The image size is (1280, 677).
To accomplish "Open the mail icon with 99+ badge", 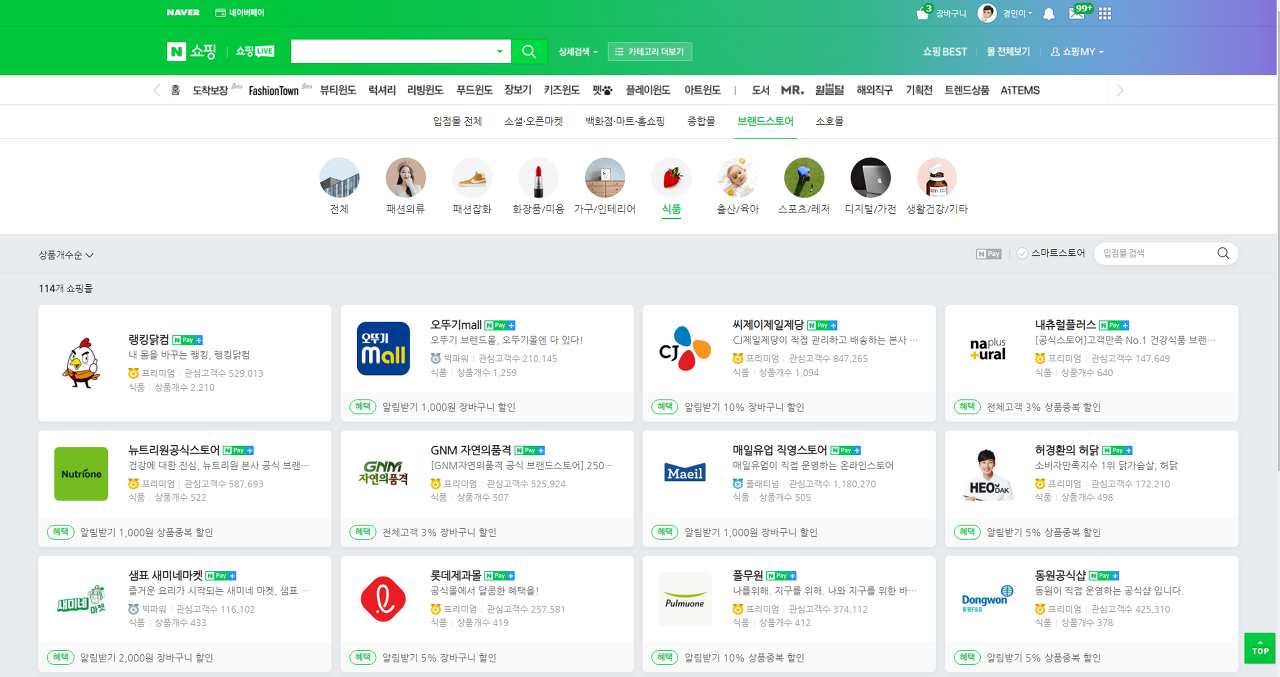I will click(1077, 14).
